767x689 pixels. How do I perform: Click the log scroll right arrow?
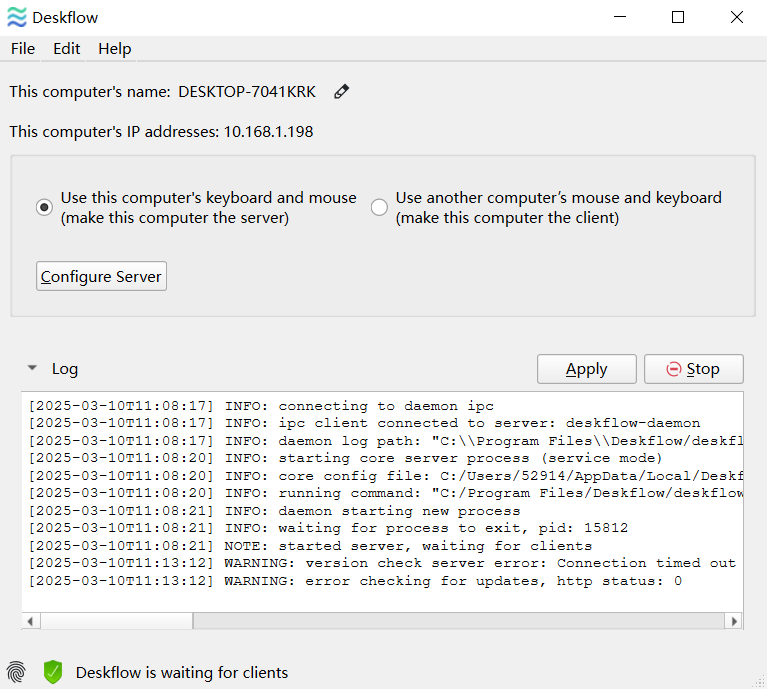tap(734, 621)
